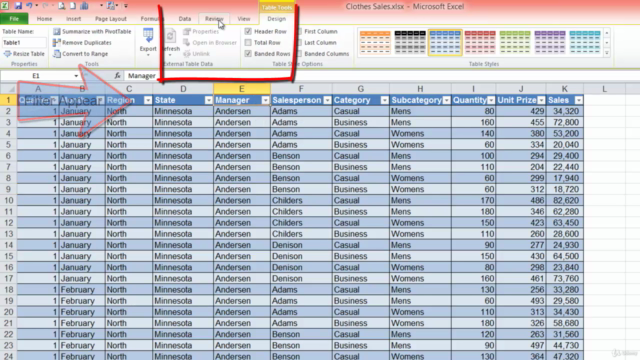Click the Redo arrow icon
The image size is (640, 360).
pyautogui.click(x=45, y=6)
